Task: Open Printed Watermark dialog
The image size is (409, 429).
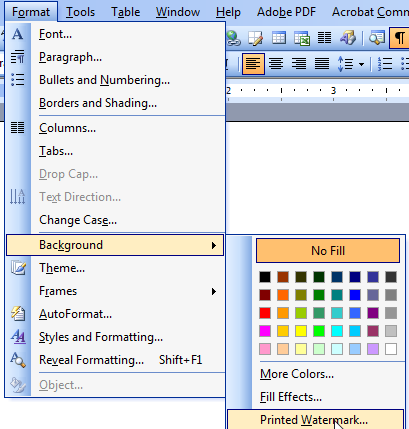Action: coord(315,420)
